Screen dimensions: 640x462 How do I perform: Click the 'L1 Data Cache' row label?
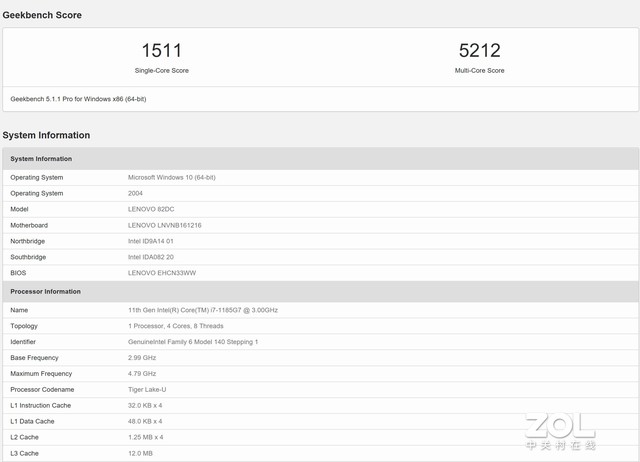click(x=32, y=422)
